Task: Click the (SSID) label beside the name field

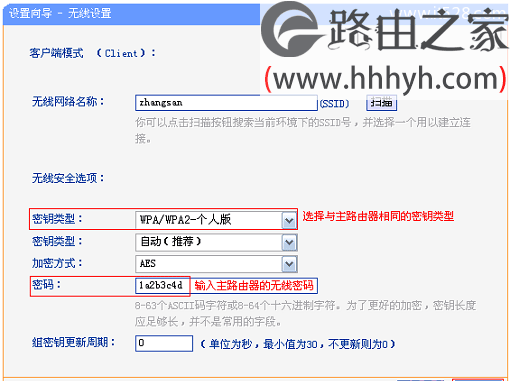Action: point(334,104)
